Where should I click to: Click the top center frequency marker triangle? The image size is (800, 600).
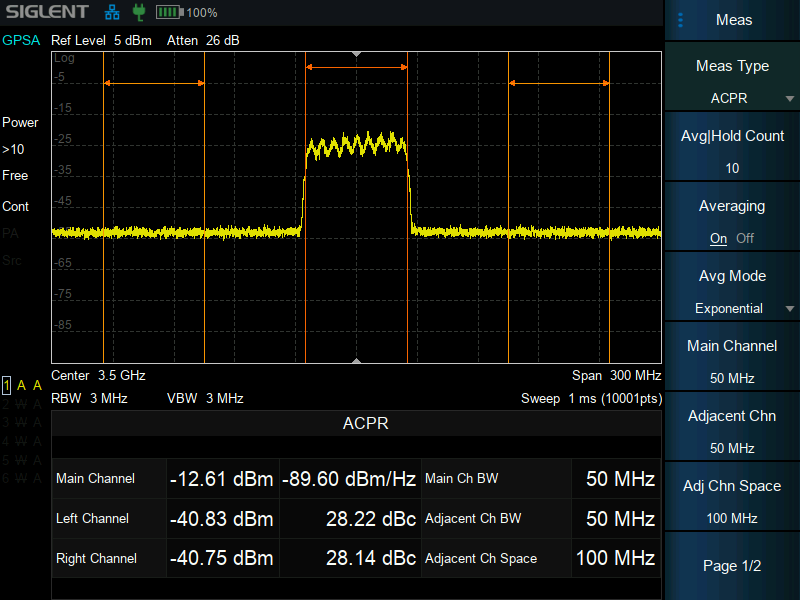[x=357, y=54]
